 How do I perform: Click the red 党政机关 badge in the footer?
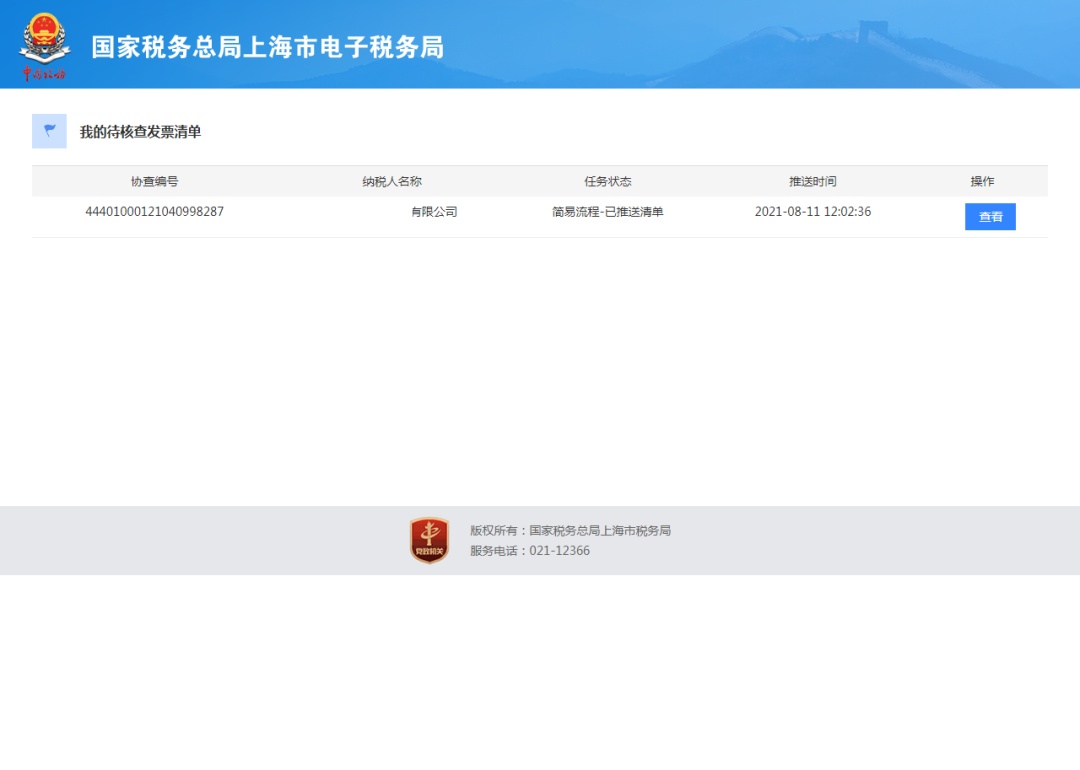(x=429, y=540)
